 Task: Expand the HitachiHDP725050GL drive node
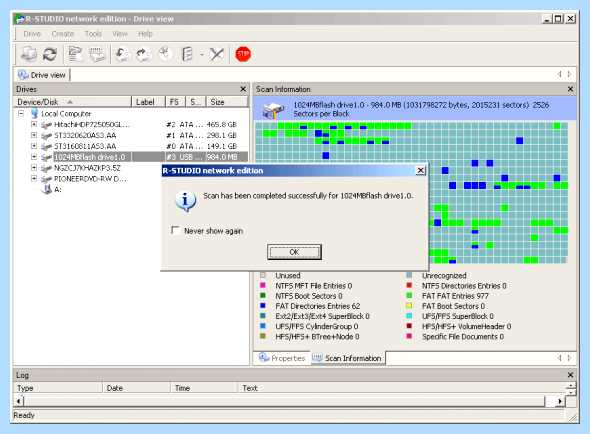point(34,124)
